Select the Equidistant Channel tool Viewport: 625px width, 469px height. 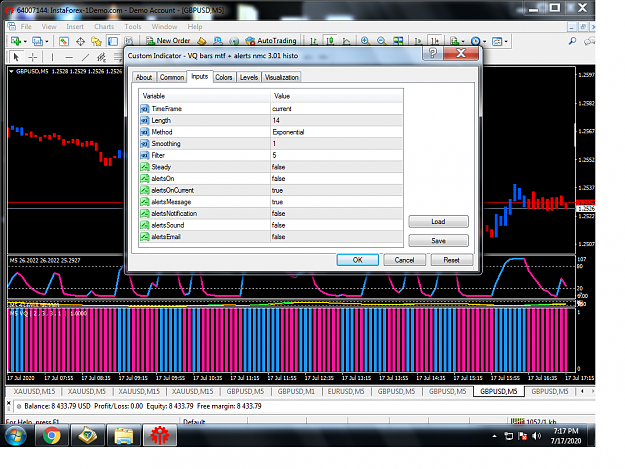[x=102, y=57]
